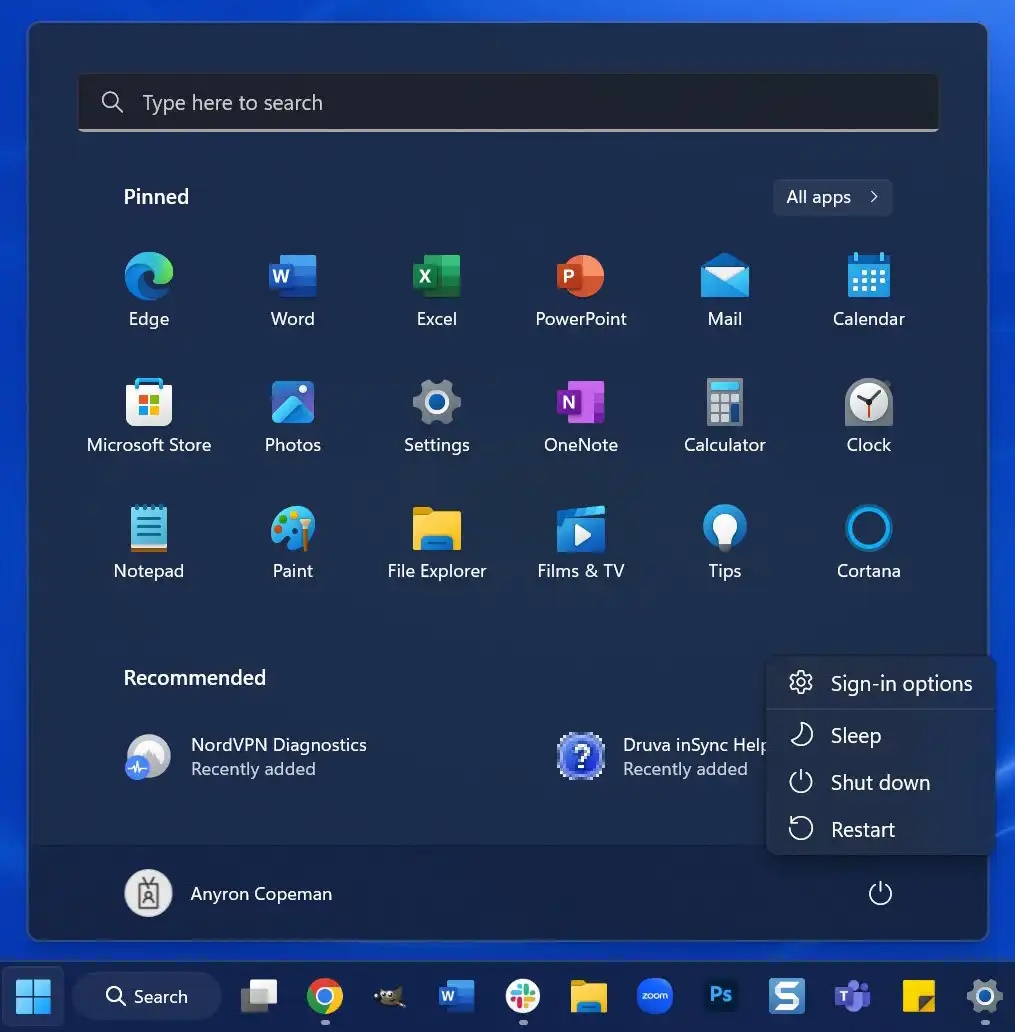Open the Edge pinned app
Image resolution: width=1015 pixels, height=1032 pixels.
point(149,290)
